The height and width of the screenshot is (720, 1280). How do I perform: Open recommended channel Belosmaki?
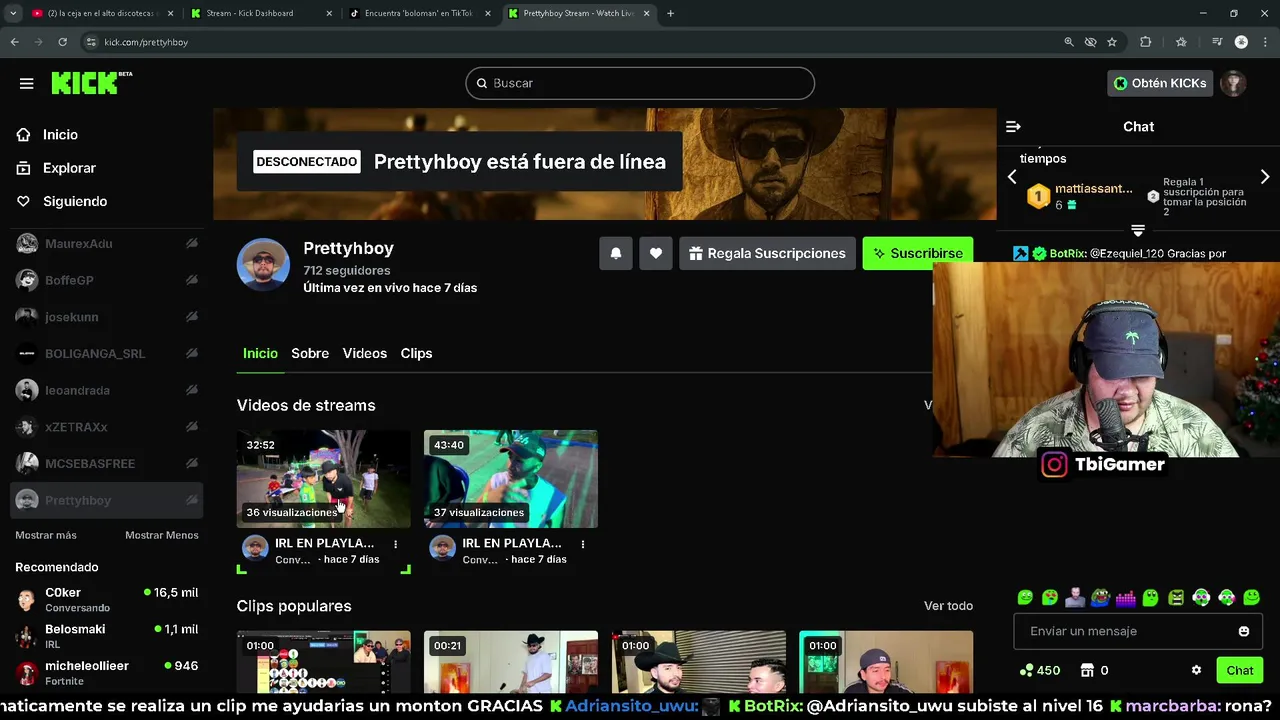pos(107,636)
